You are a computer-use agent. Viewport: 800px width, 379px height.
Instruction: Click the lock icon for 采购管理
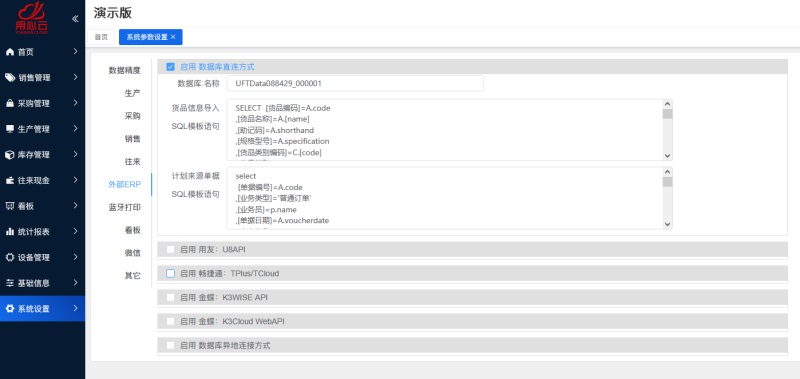[x=9, y=103]
